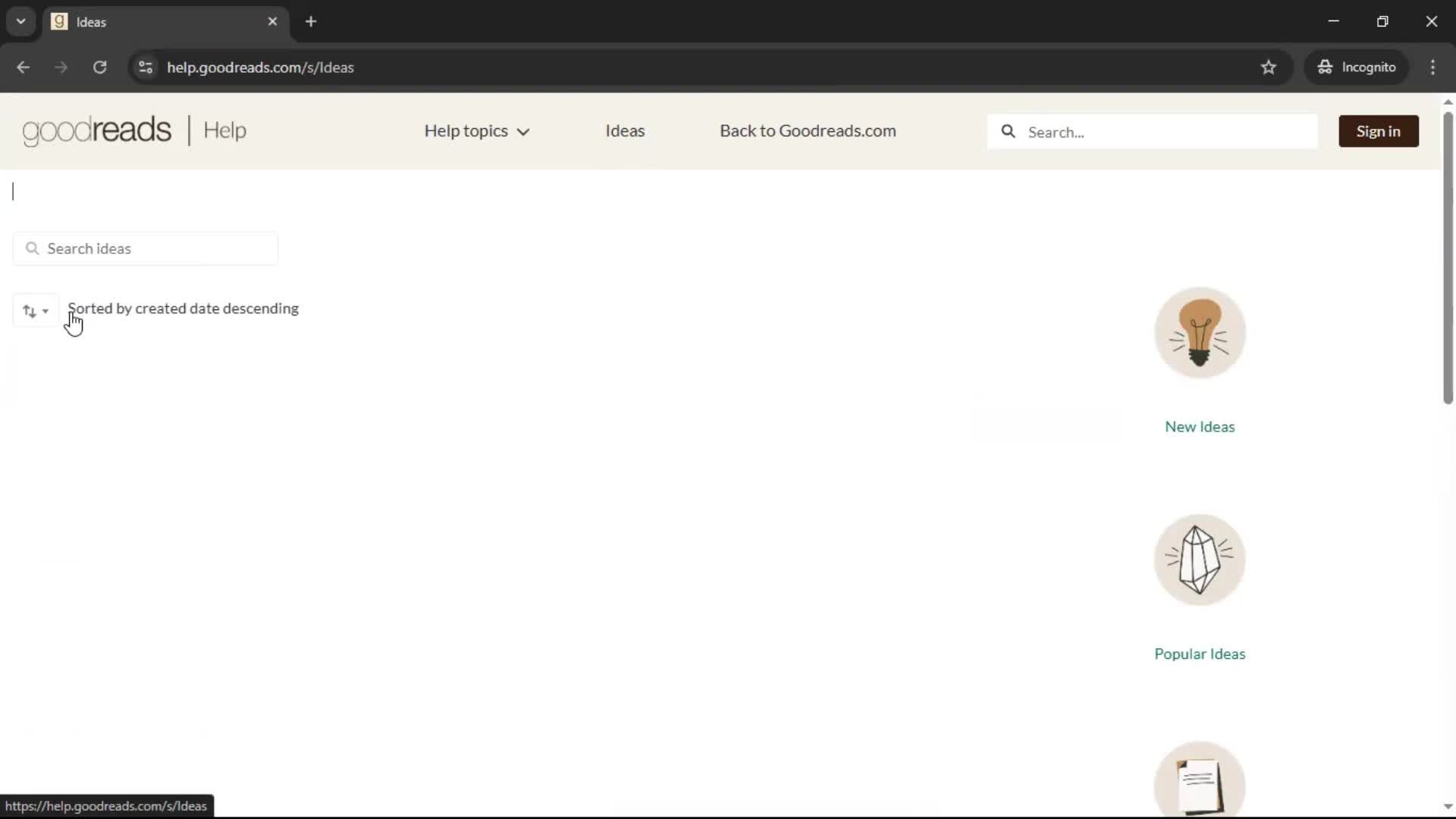Viewport: 1456px width, 819px height.
Task: Open the New Ideas link
Action: (x=1200, y=427)
